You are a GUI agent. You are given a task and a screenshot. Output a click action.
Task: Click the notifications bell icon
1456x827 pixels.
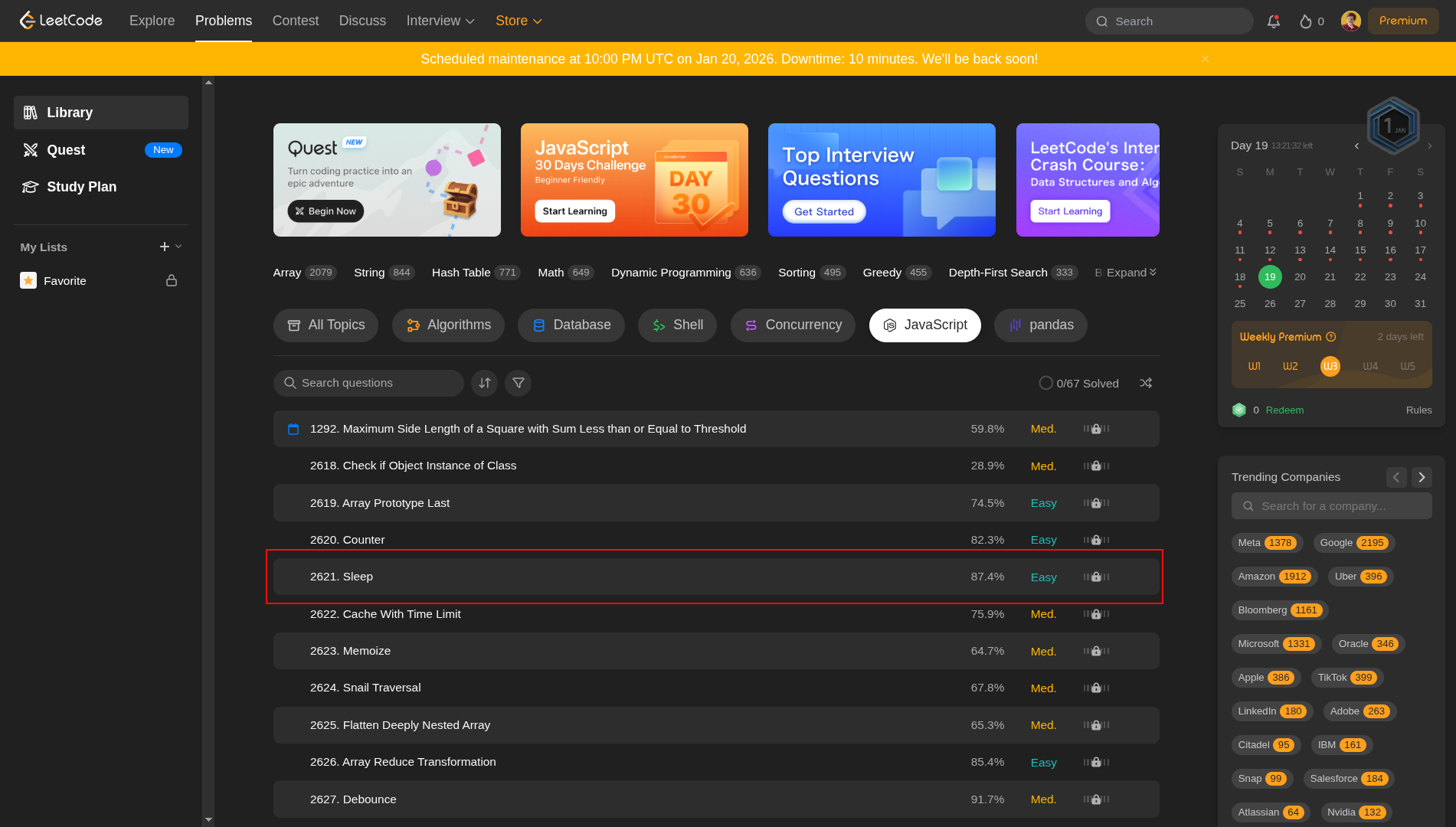1273,21
